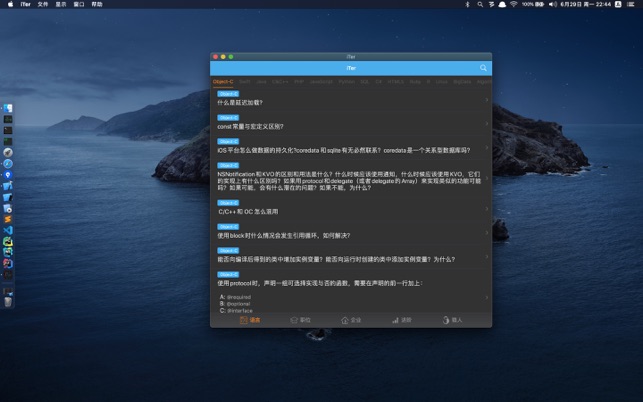Viewport: 643px width, 402px height.
Task: Open the Notification Center list icon
Action: (630, 4)
